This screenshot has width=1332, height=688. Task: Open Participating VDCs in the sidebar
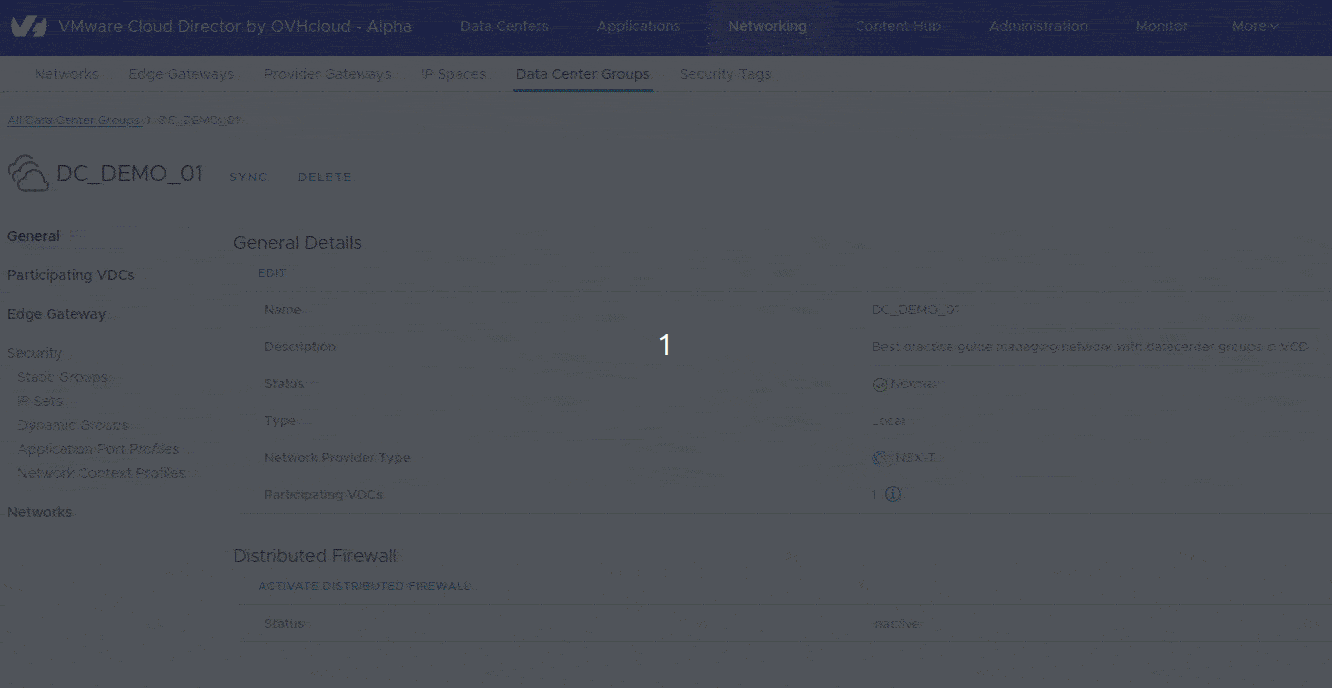click(70, 275)
